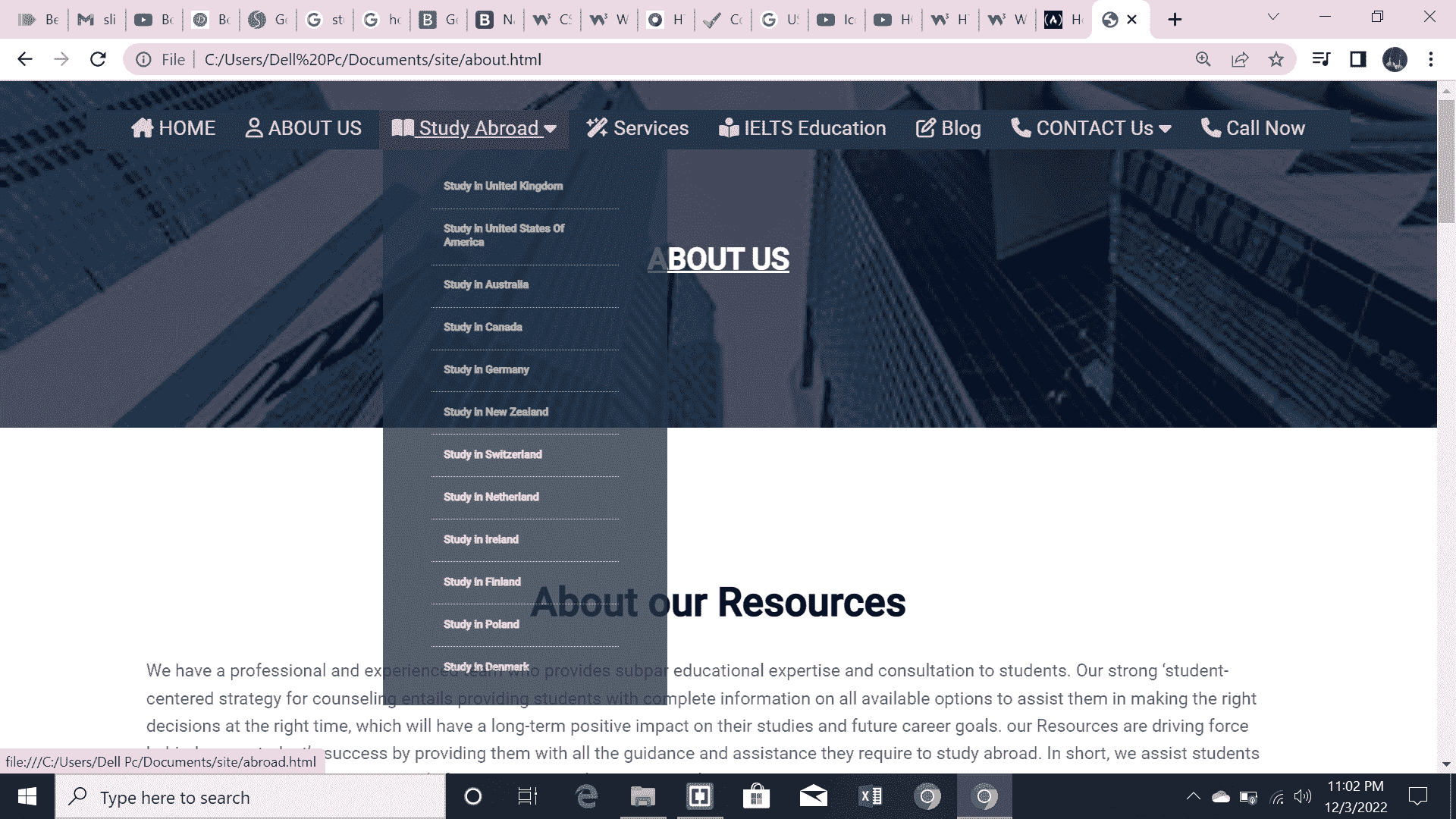Select the IELTS Education menu item

click(x=804, y=128)
